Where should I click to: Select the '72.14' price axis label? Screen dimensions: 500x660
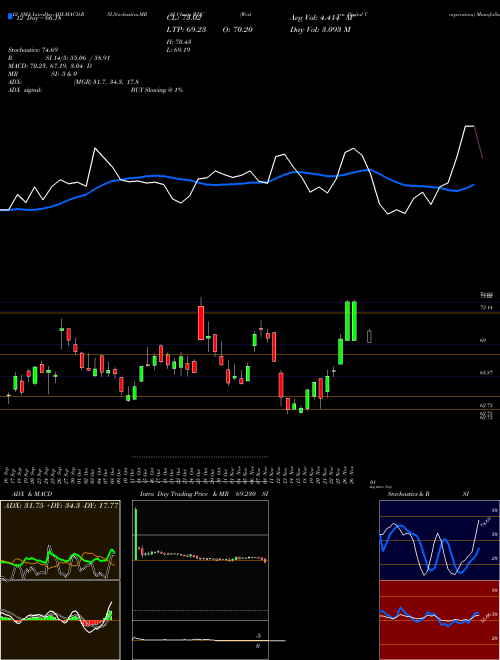tap(487, 308)
